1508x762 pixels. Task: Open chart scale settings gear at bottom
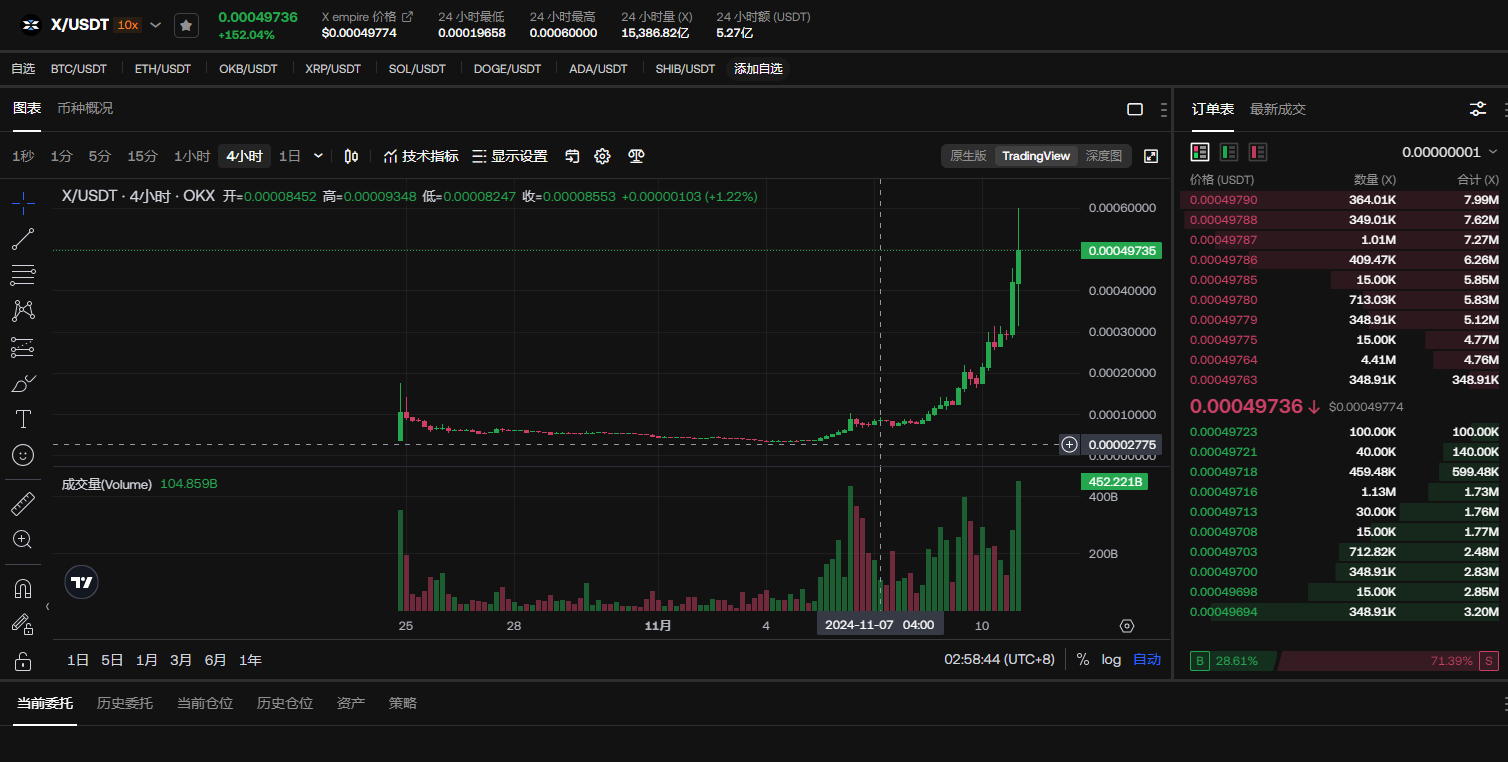point(1127,626)
